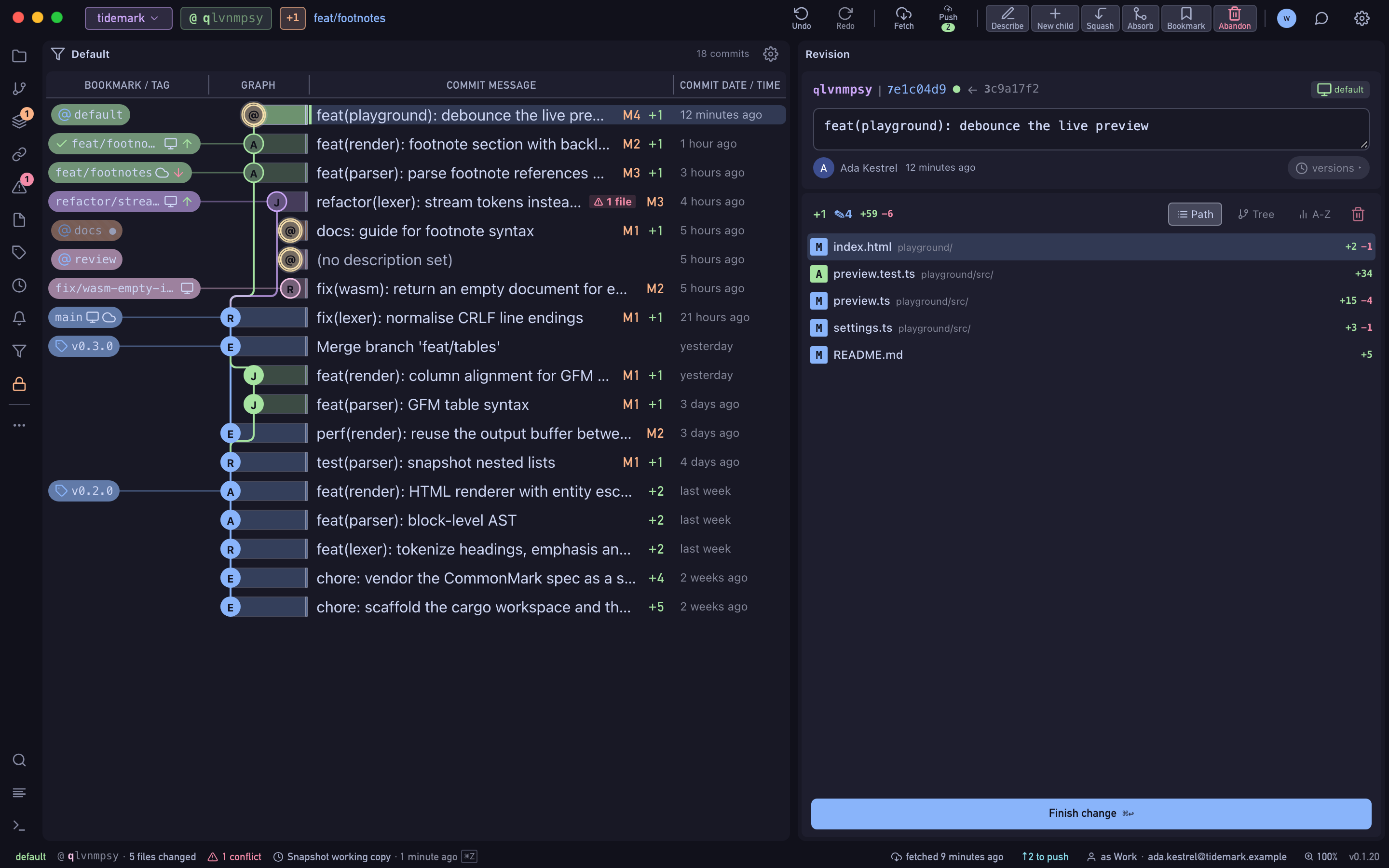Discard file changes with trash icon
1389x868 pixels.
tap(1358, 214)
